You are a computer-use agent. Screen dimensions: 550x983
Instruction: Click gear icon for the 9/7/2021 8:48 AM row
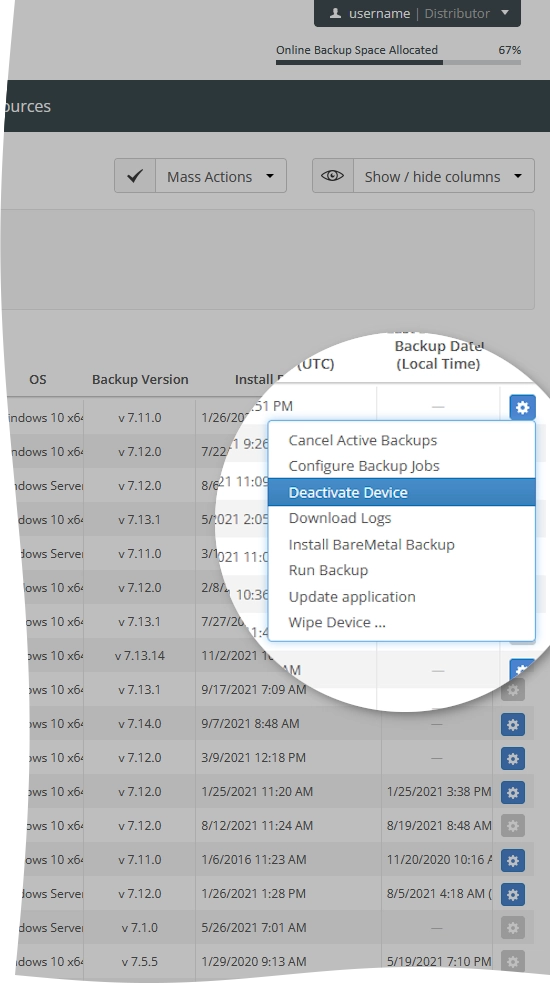512,725
